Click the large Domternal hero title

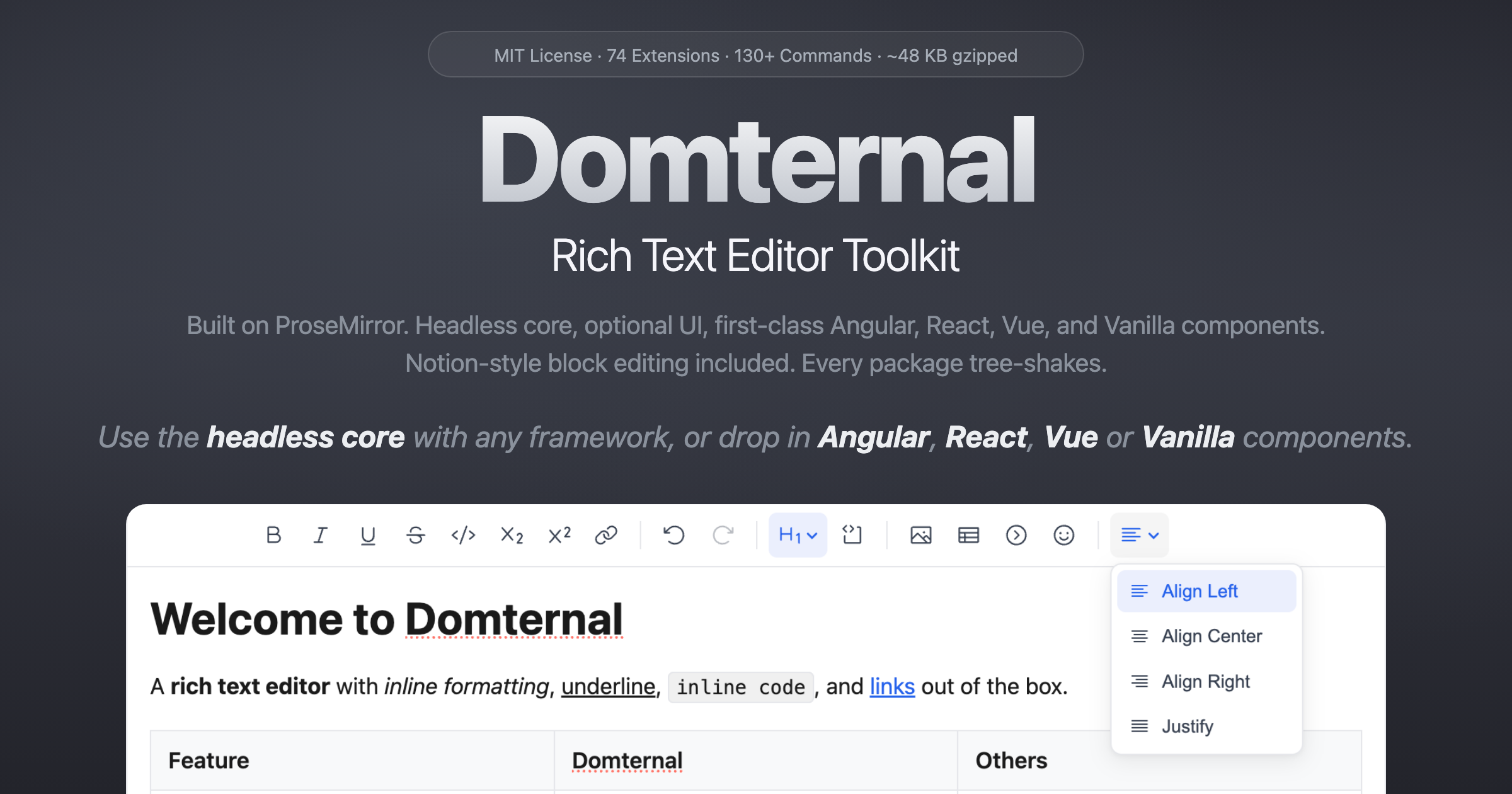(x=757, y=159)
